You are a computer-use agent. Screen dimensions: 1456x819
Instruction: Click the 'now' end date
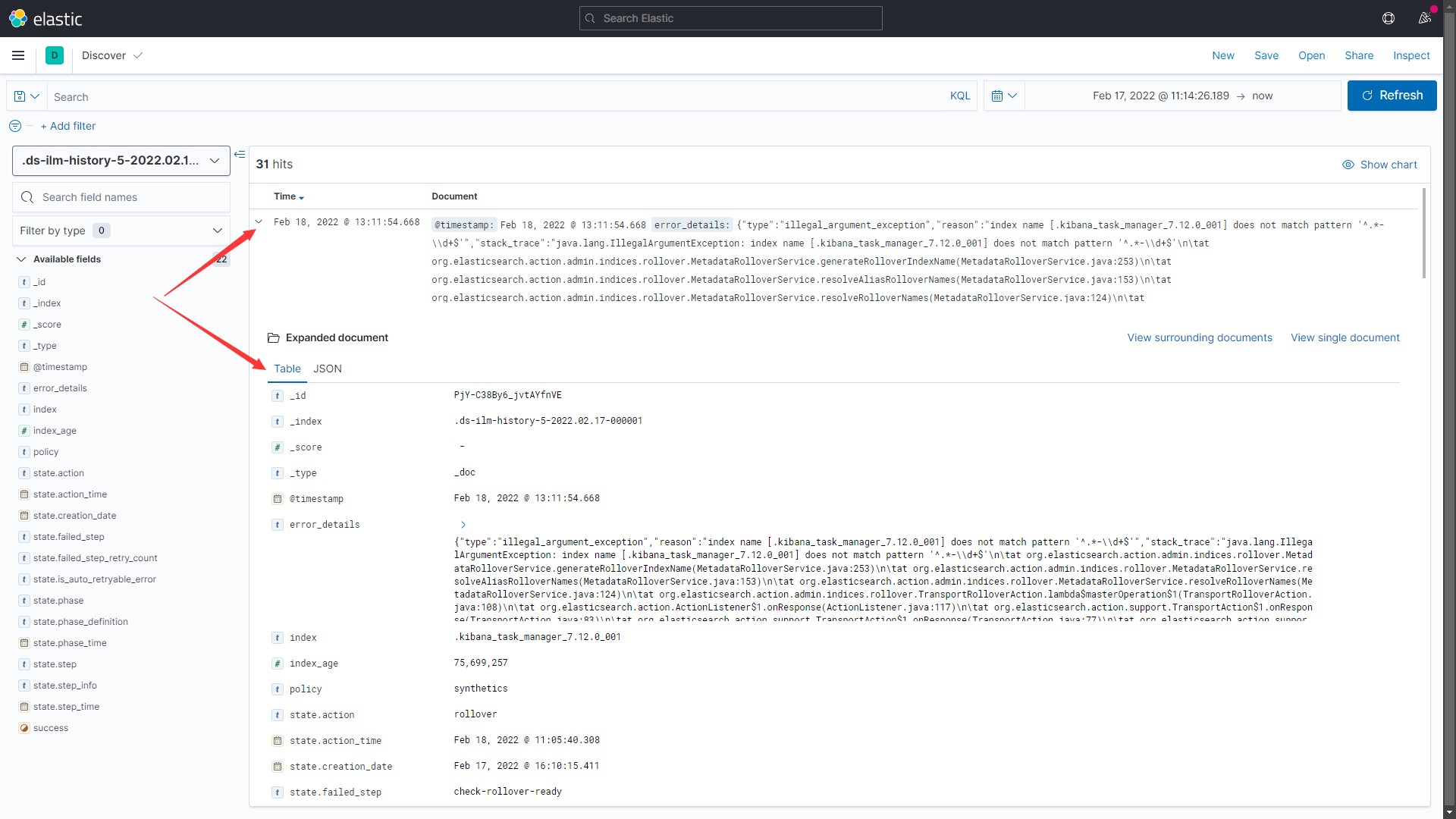[1263, 96]
